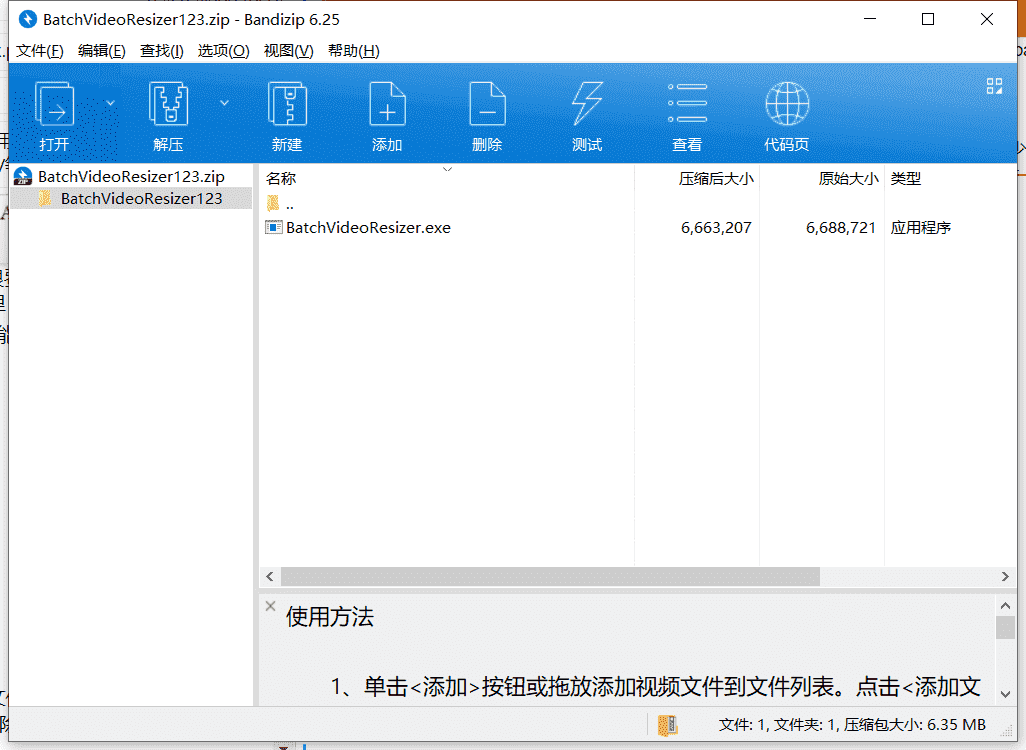This screenshot has width=1026, height=750.
Task: Maximize the Bandizip window
Action: coord(928,19)
